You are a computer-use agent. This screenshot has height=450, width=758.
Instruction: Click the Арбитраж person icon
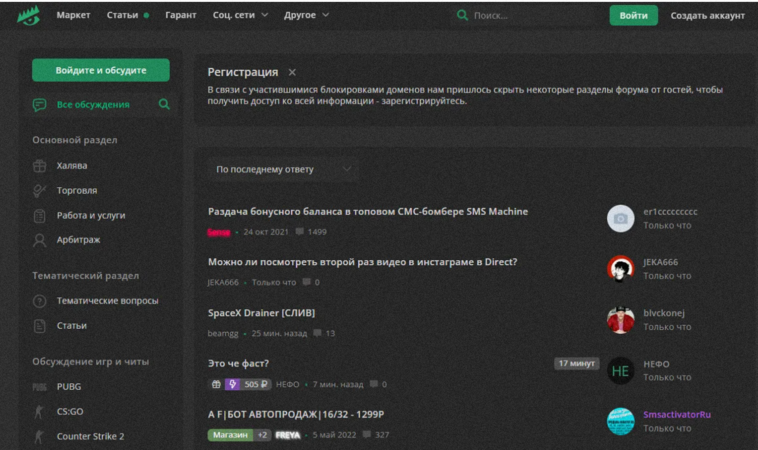click(x=40, y=240)
